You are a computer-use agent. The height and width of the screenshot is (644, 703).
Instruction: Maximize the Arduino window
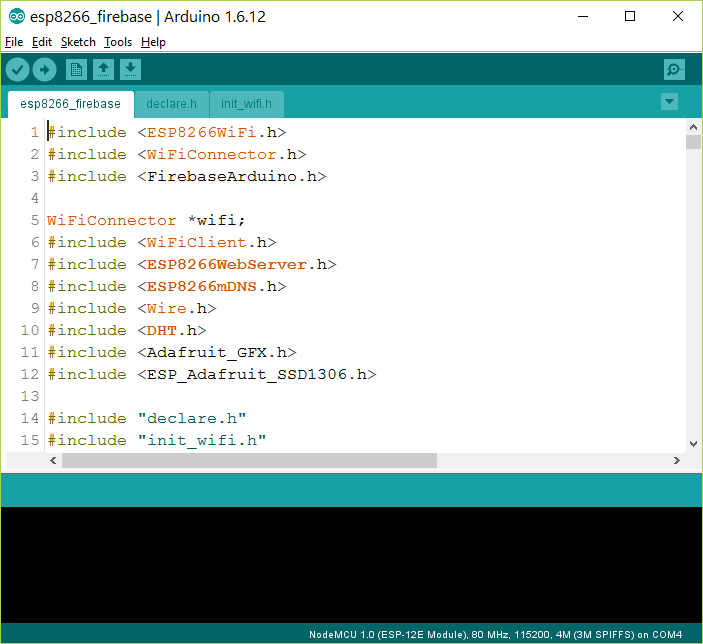click(630, 17)
